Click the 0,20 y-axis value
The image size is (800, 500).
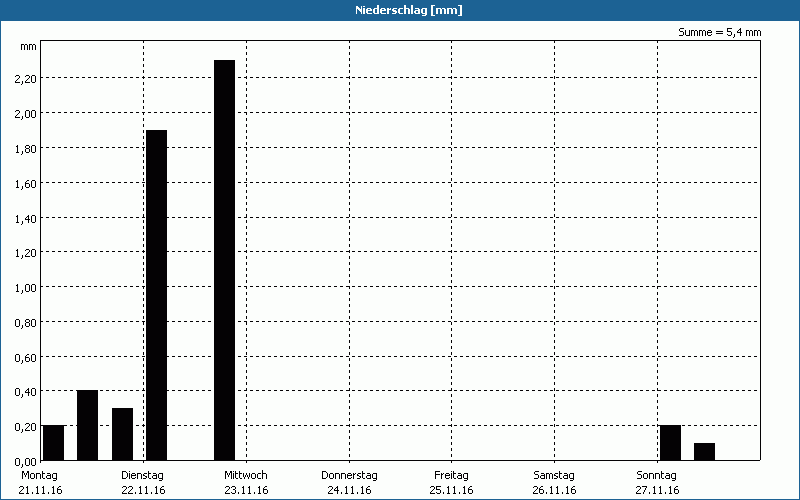click(x=25, y=427)
